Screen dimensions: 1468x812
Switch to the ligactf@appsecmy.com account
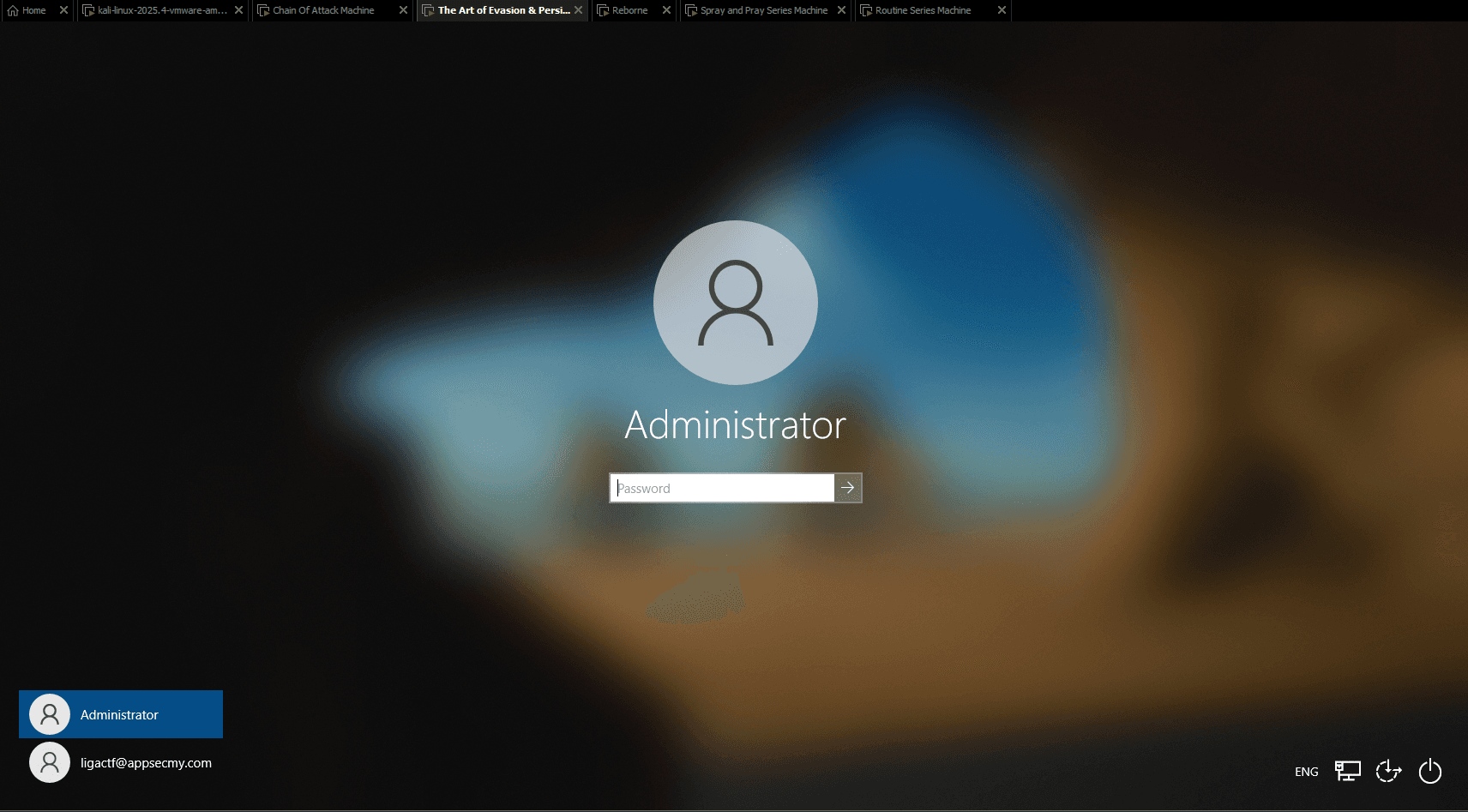pos(121,762)
